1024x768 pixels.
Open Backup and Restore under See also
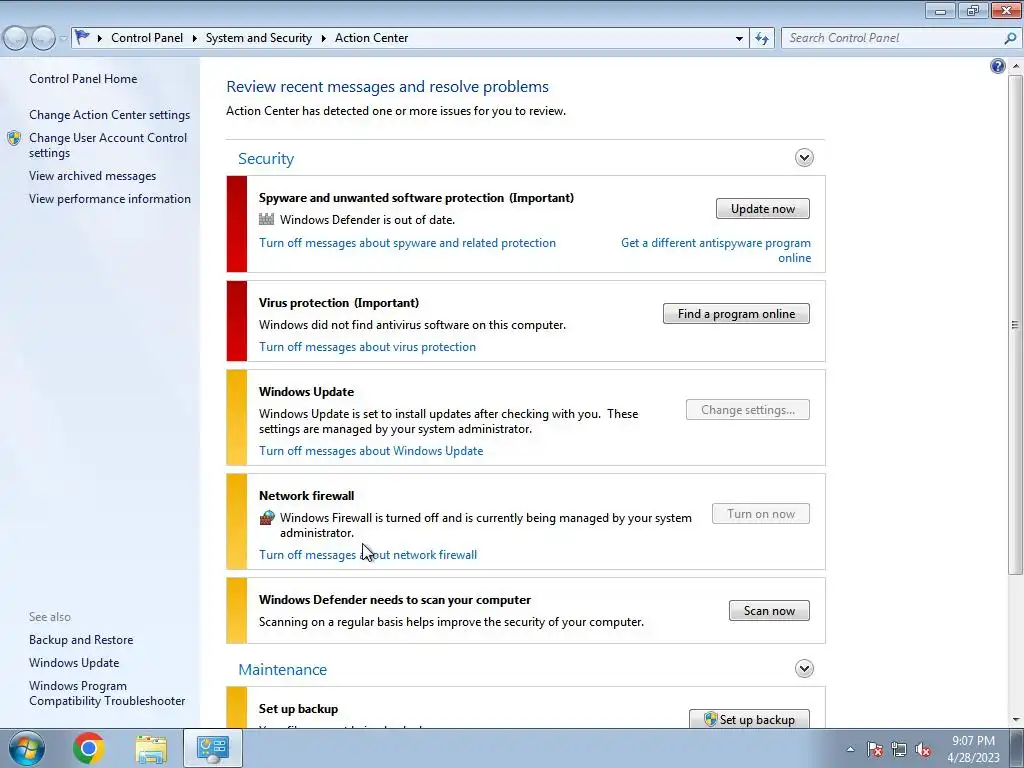(81, 639)
